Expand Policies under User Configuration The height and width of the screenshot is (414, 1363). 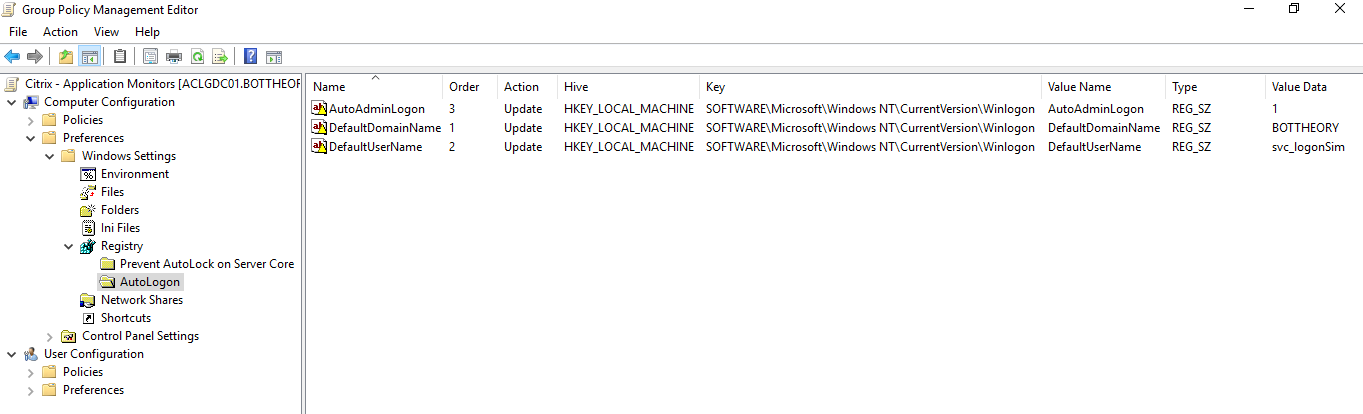(x=31, y=372)
